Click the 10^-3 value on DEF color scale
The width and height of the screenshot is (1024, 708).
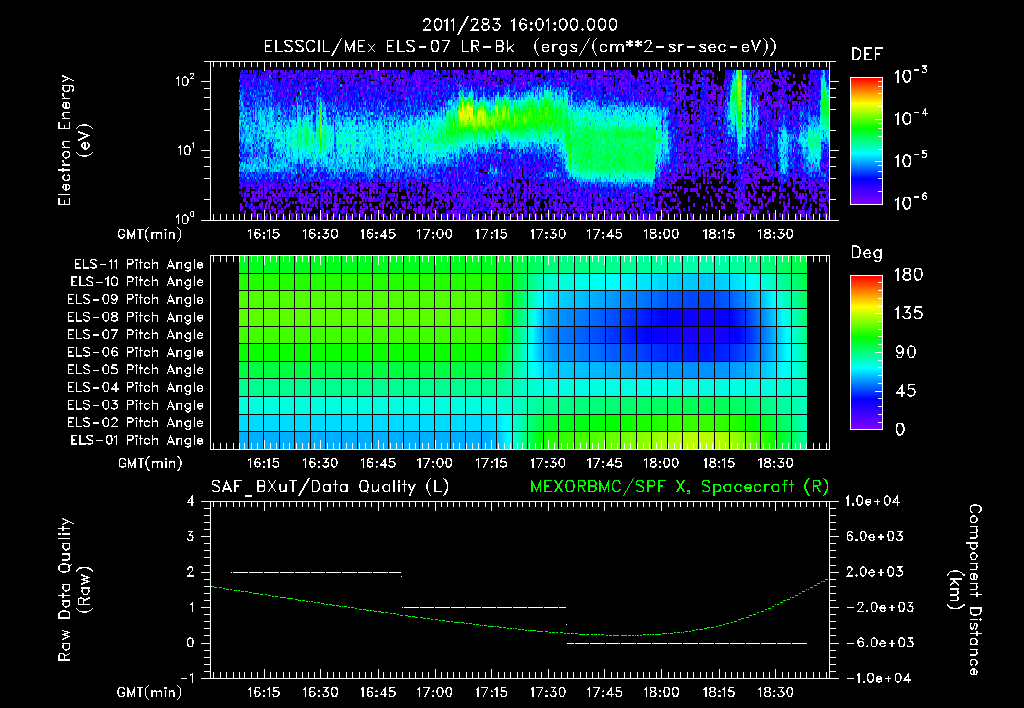coord(910,76)
